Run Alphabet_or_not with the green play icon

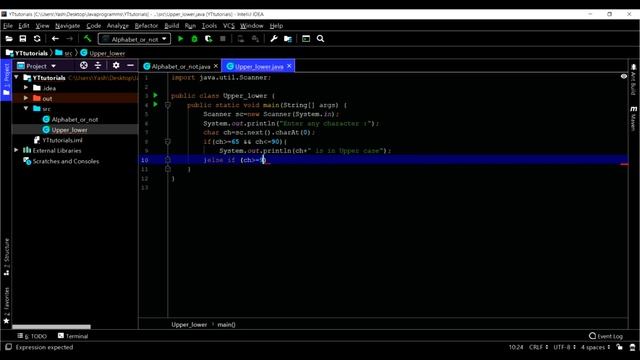pyautogui.click(x=180, y=39)
